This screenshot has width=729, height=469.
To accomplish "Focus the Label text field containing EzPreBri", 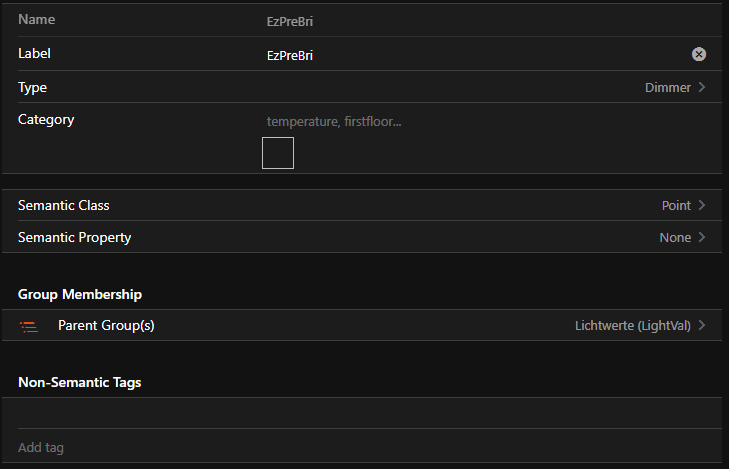I will click(x=470, y=55).
